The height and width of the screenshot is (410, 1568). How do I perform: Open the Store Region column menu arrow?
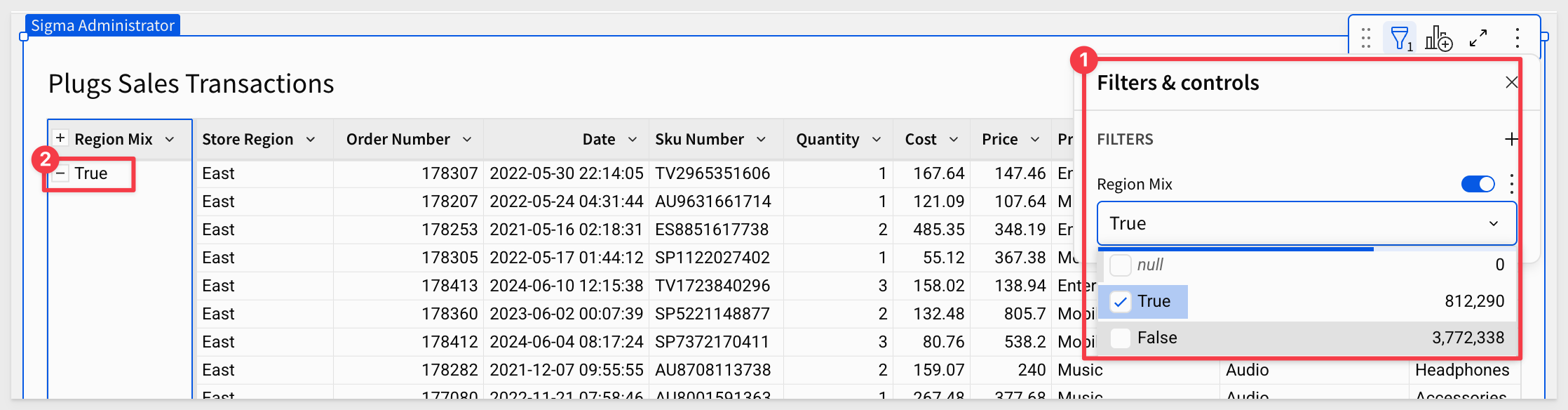pyautogui.click(x=311, y=139)
